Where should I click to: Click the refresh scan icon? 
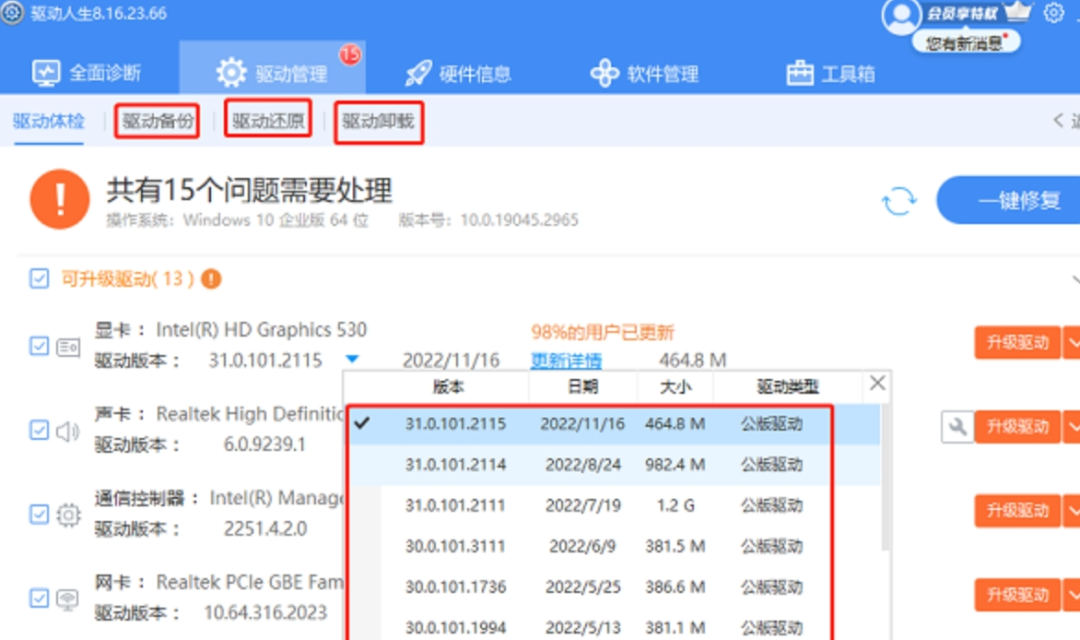pos(899,200)
